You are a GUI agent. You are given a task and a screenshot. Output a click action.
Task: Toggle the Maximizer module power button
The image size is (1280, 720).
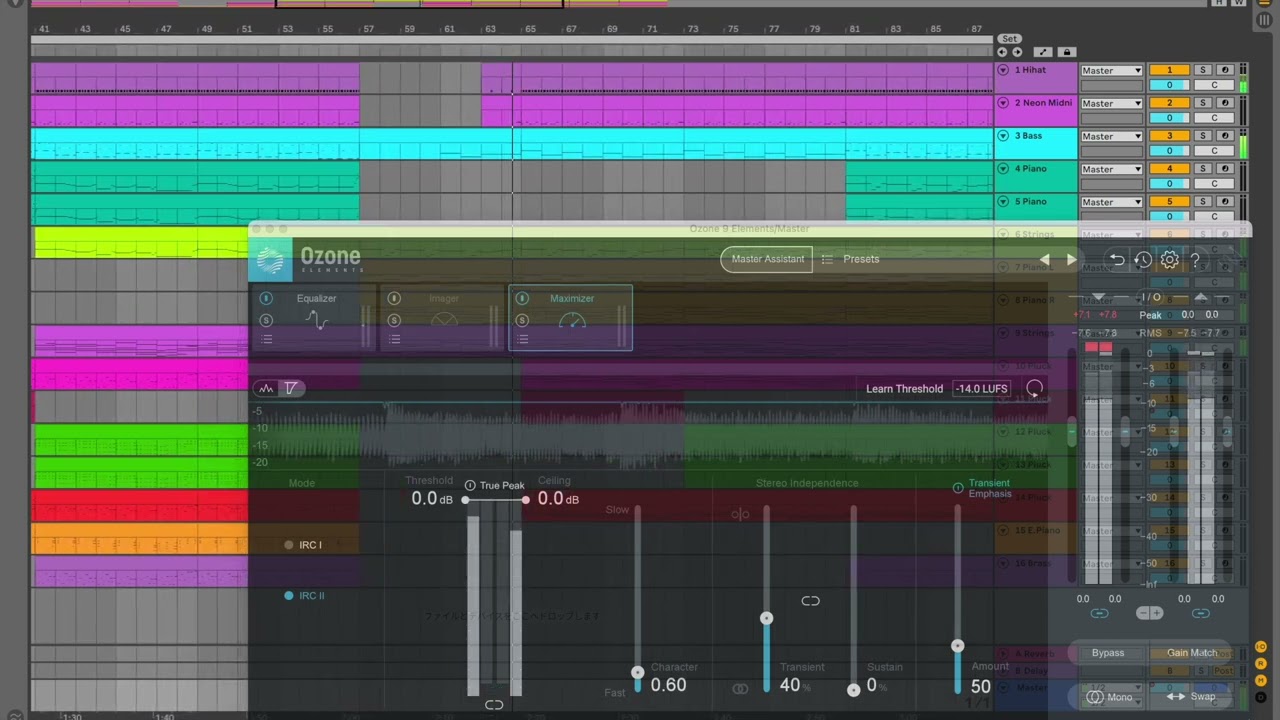click(x=522, y=299)
